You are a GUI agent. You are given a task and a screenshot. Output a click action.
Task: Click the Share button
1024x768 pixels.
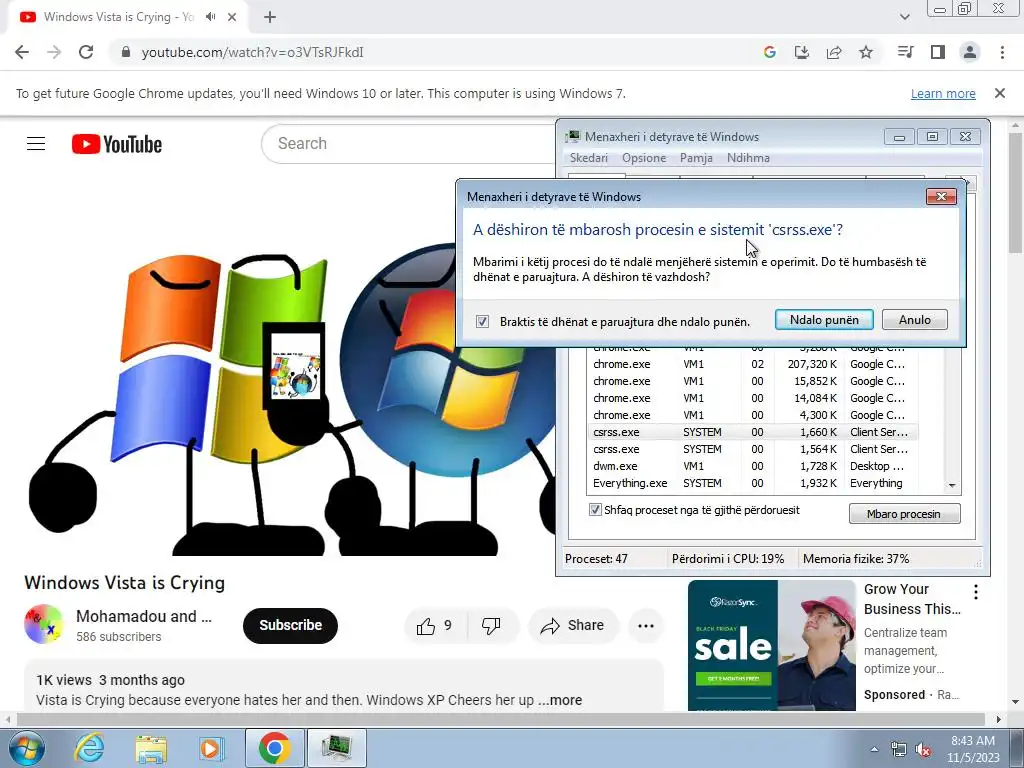coord(573,626)
